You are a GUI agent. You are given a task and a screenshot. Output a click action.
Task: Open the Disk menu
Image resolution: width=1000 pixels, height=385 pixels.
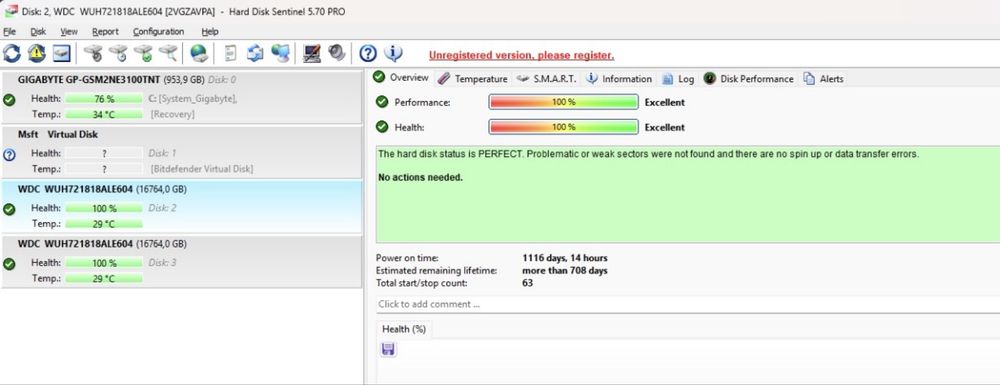click(x=38, y=31)
